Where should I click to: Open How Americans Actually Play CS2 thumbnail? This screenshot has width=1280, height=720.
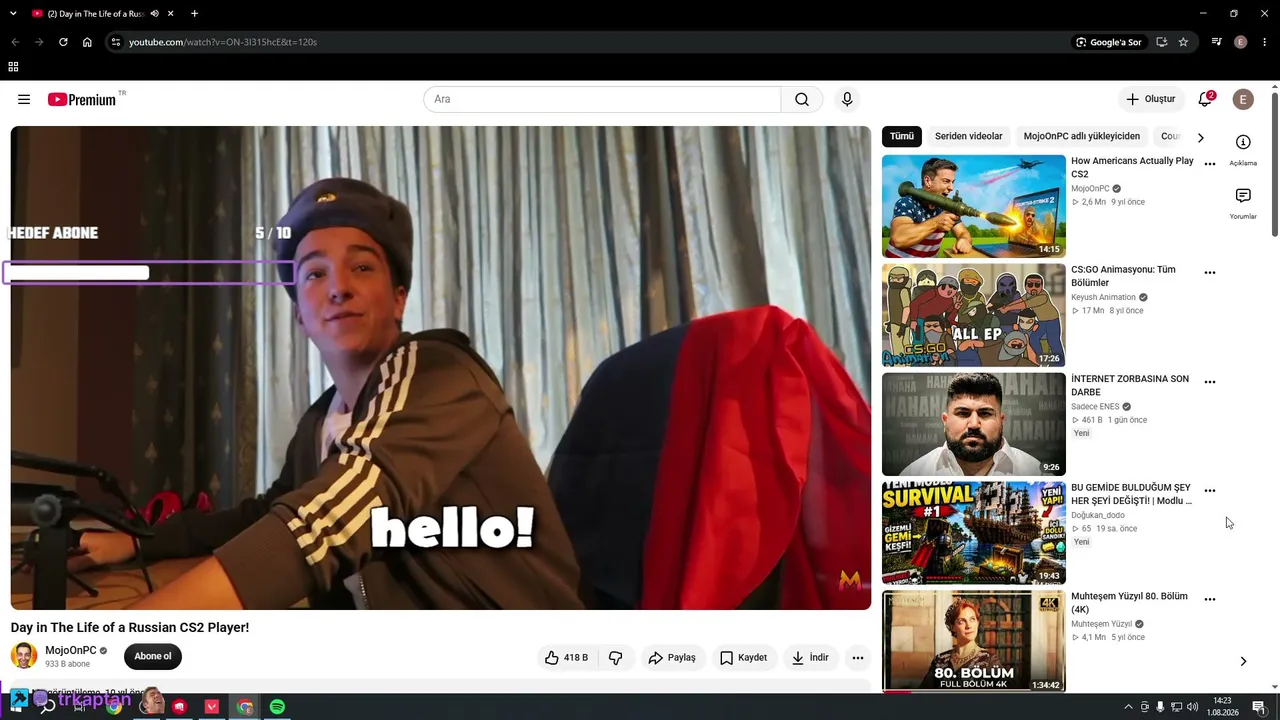pos(974,206)
